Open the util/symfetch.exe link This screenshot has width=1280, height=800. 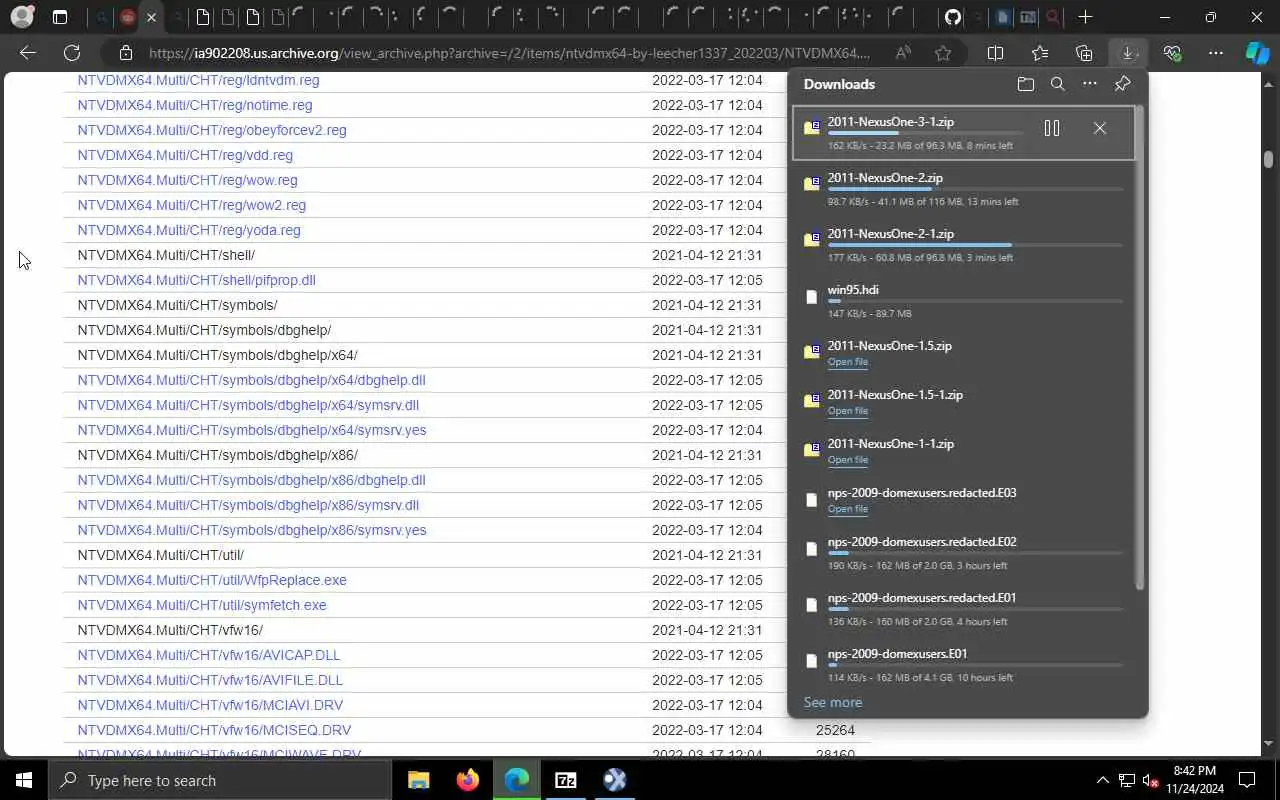point(202,605)
